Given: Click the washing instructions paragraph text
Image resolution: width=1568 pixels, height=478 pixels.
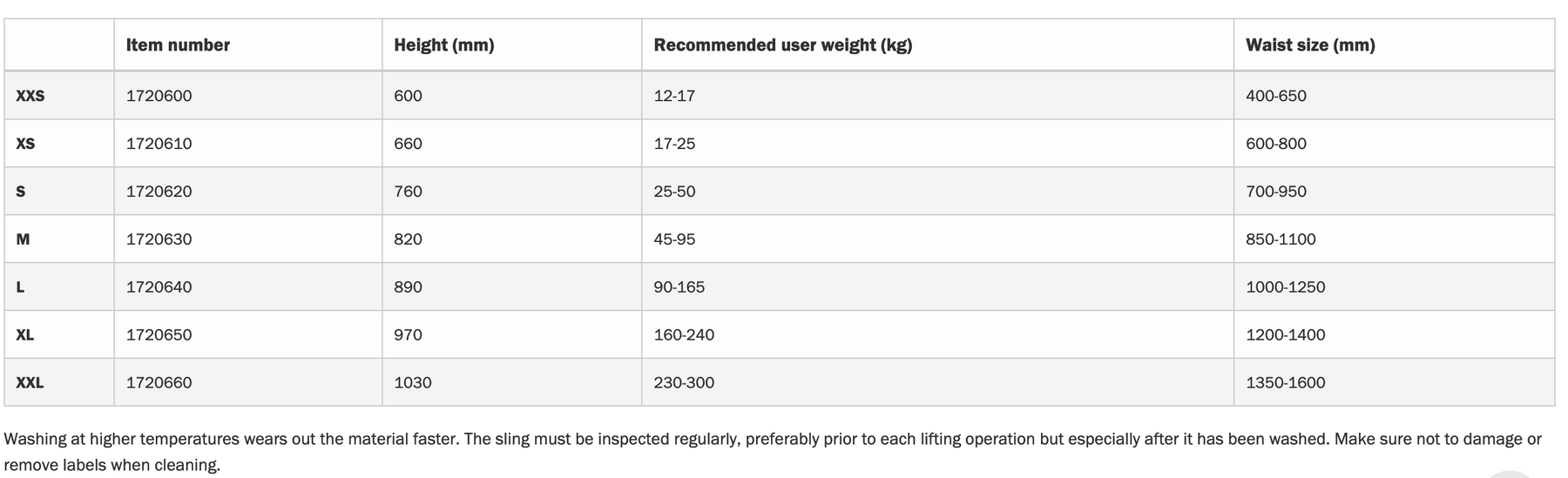Looking at the screenshot, I should tap(773, 452).
